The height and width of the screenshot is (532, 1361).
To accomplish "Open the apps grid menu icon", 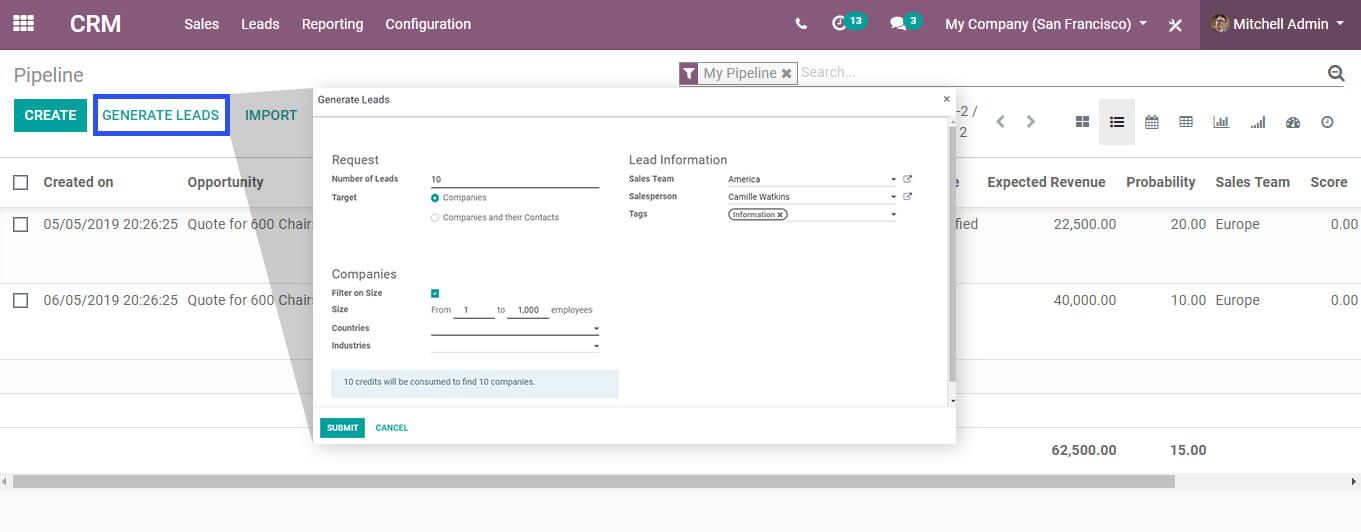I will [23, 24].
